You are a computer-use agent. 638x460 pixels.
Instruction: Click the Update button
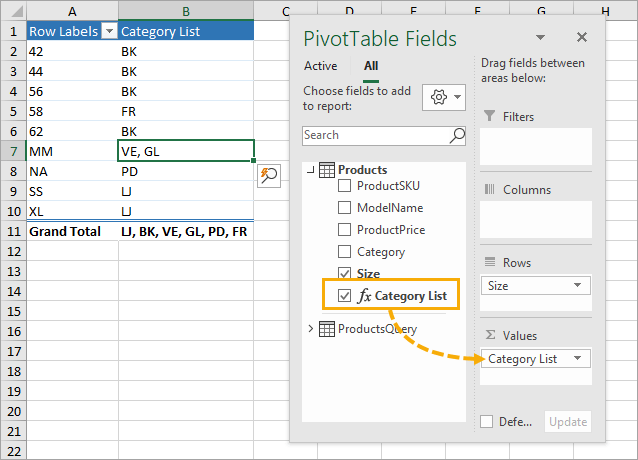click(567, 421)
